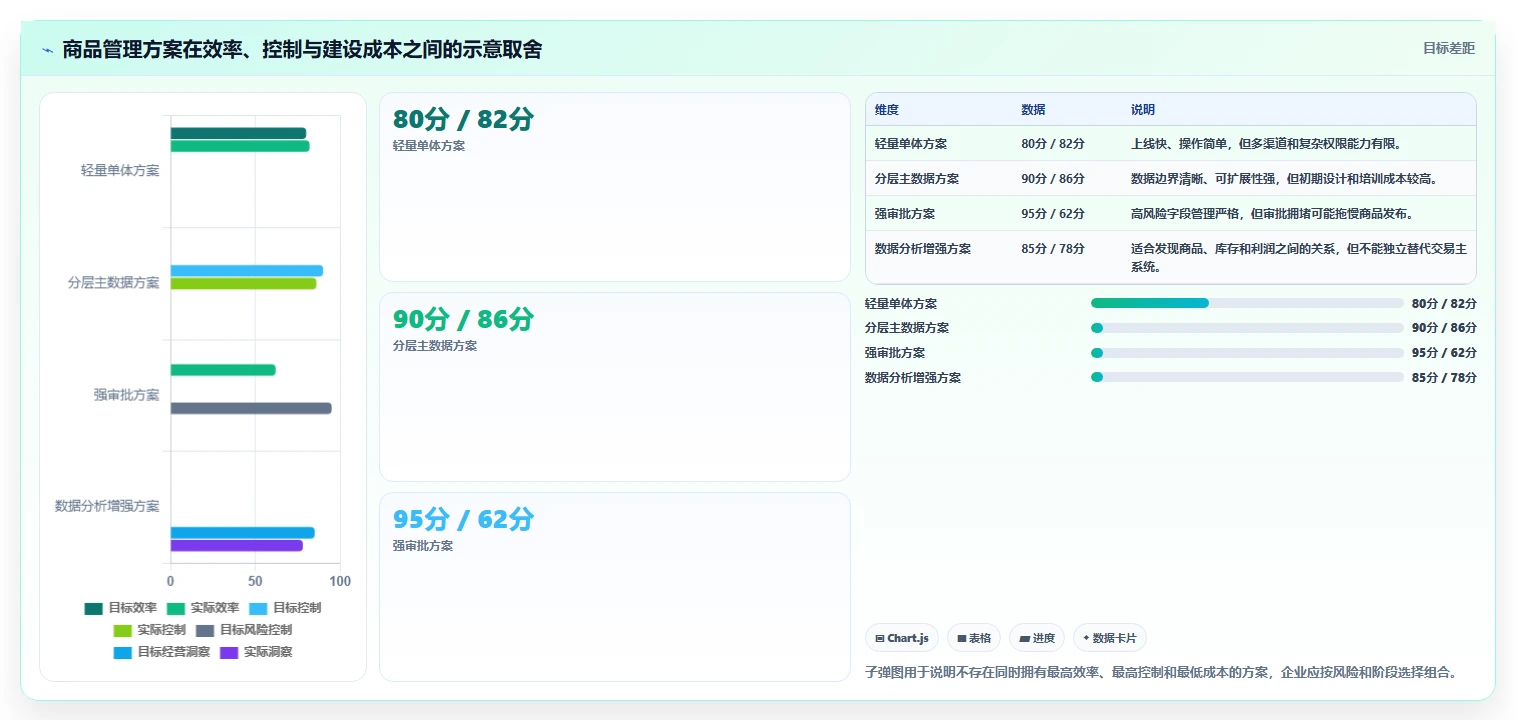Toggle the 实际控制 legend item

tap(149, 630)
